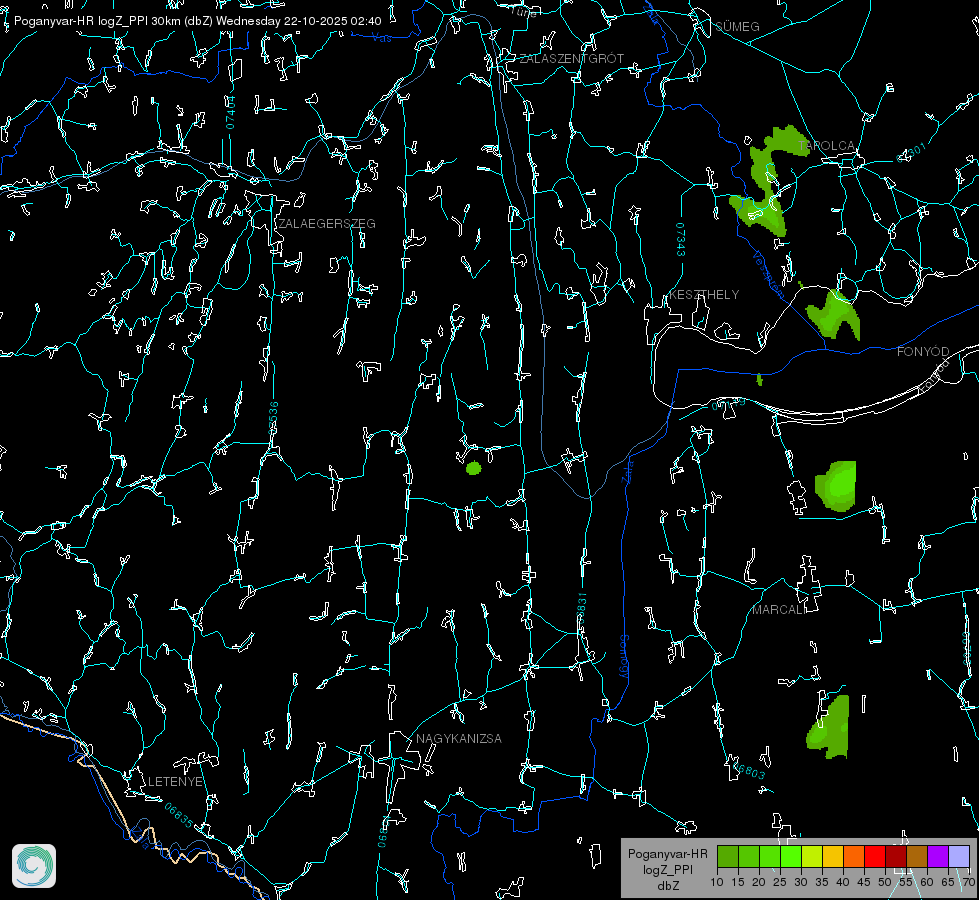Click road number 06835 near Letenye
Screen dimensions: 979x900
(179, 815)
